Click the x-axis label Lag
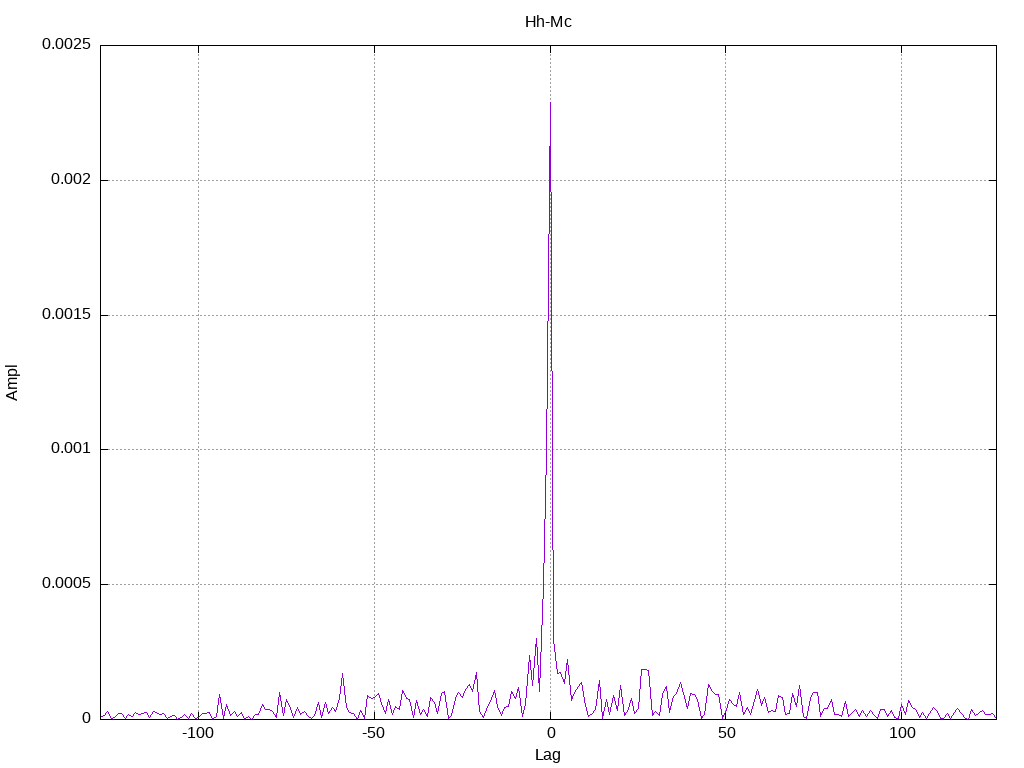This screenshot has height=768, width=1024. (547, 755)
